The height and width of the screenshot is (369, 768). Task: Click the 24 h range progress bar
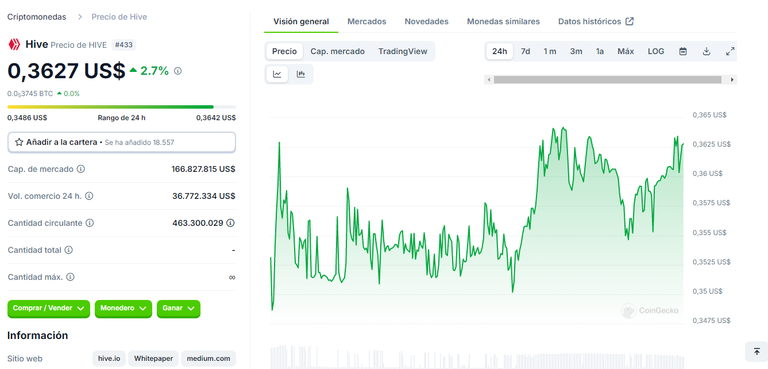click(x=121, y=106)
